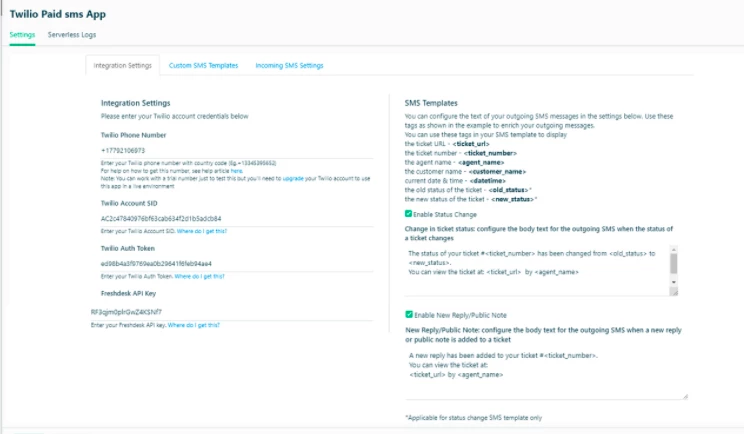The width and height of the screenshot is (744, 434).
Task: Select Integration Settings sub-tab
Action: click(x=122, y=65)
